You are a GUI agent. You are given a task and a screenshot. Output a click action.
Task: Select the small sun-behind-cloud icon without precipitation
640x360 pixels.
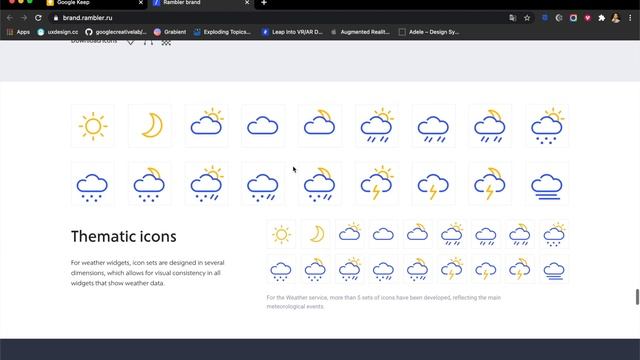(x=350, y=232)
